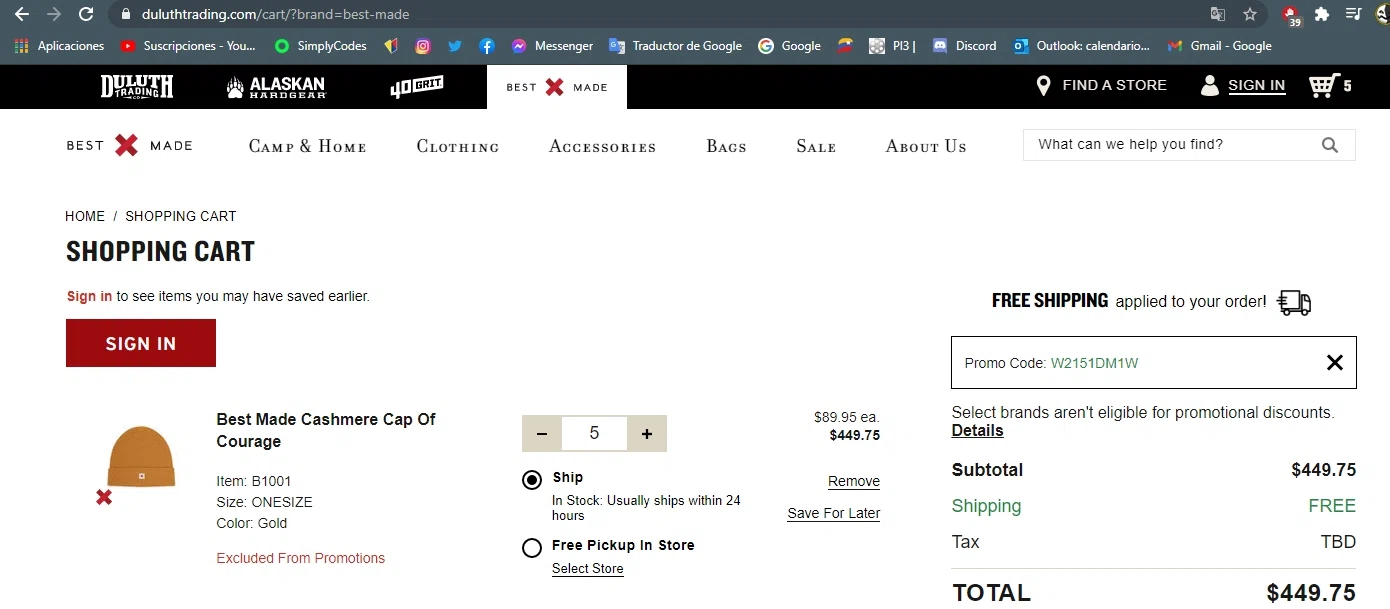Click the quantity field showing 5
The width and height of the screenshot is (1390, 609).
tap(594, 434)
